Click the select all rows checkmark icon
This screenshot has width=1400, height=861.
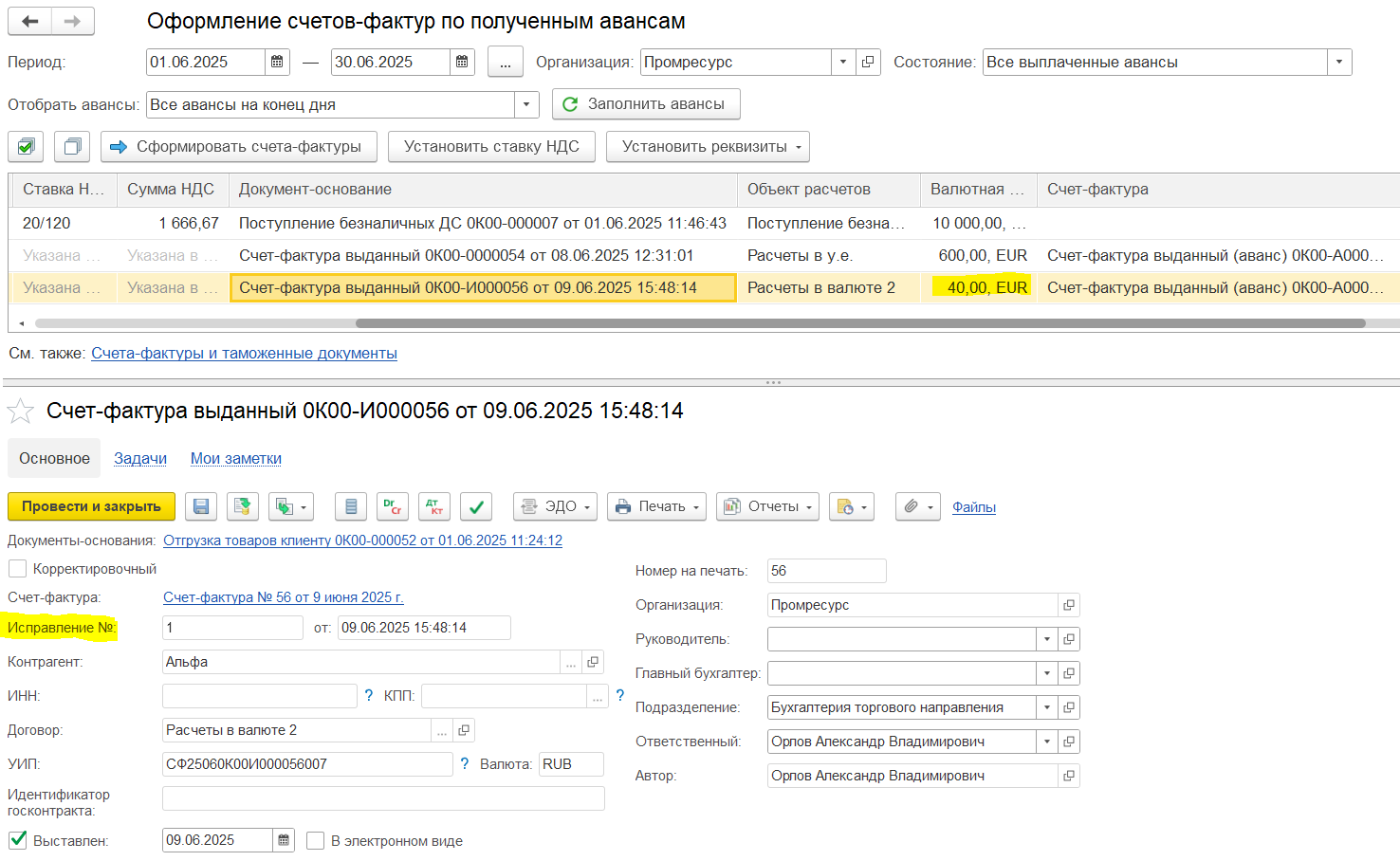point(26,147)
